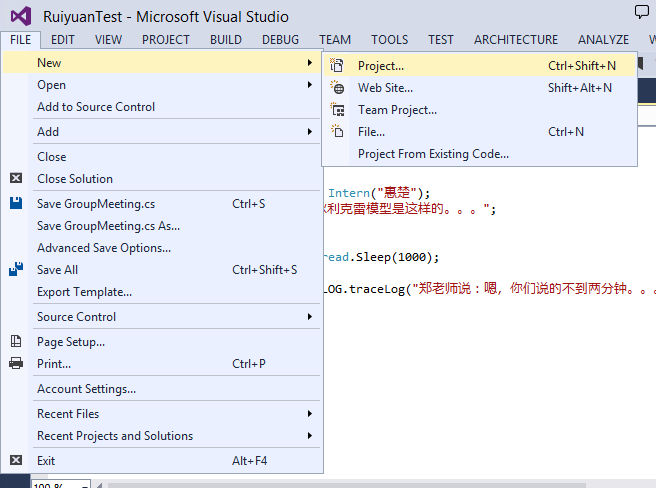Image resolution: width=656 pixels, height=488 pixels.
Task: Click the Print printer icon
Action: [16, 364]
